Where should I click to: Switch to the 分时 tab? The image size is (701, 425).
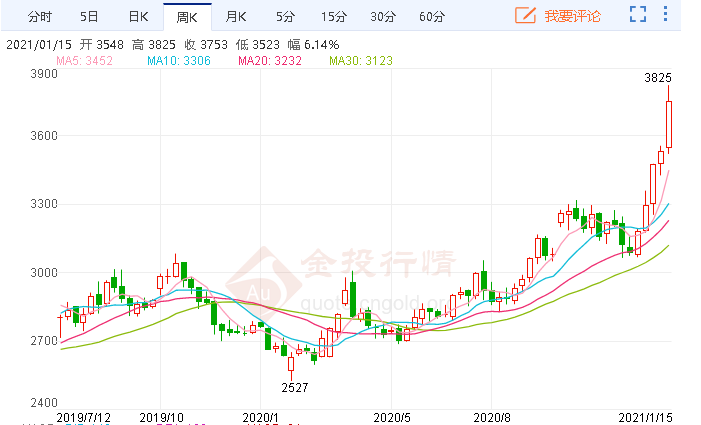pos(40,16)
